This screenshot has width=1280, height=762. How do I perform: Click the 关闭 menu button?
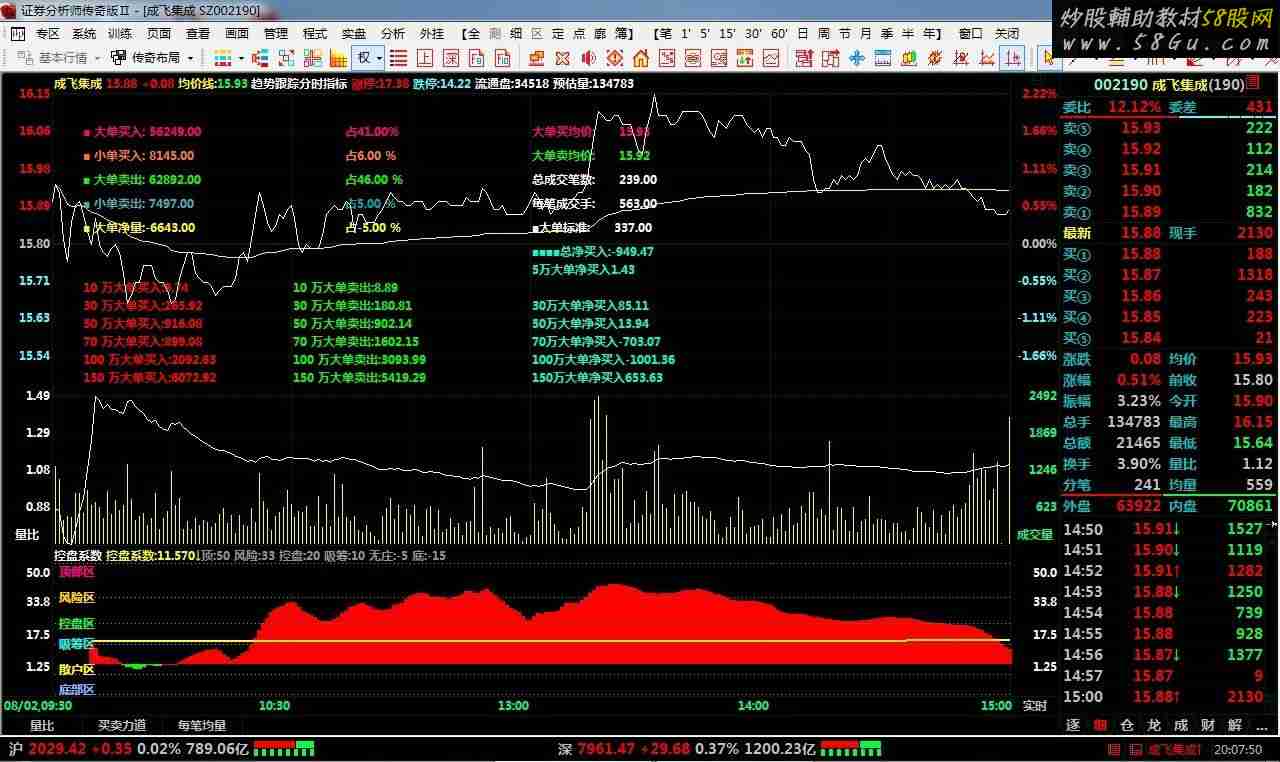click(x=1007, y=33)
